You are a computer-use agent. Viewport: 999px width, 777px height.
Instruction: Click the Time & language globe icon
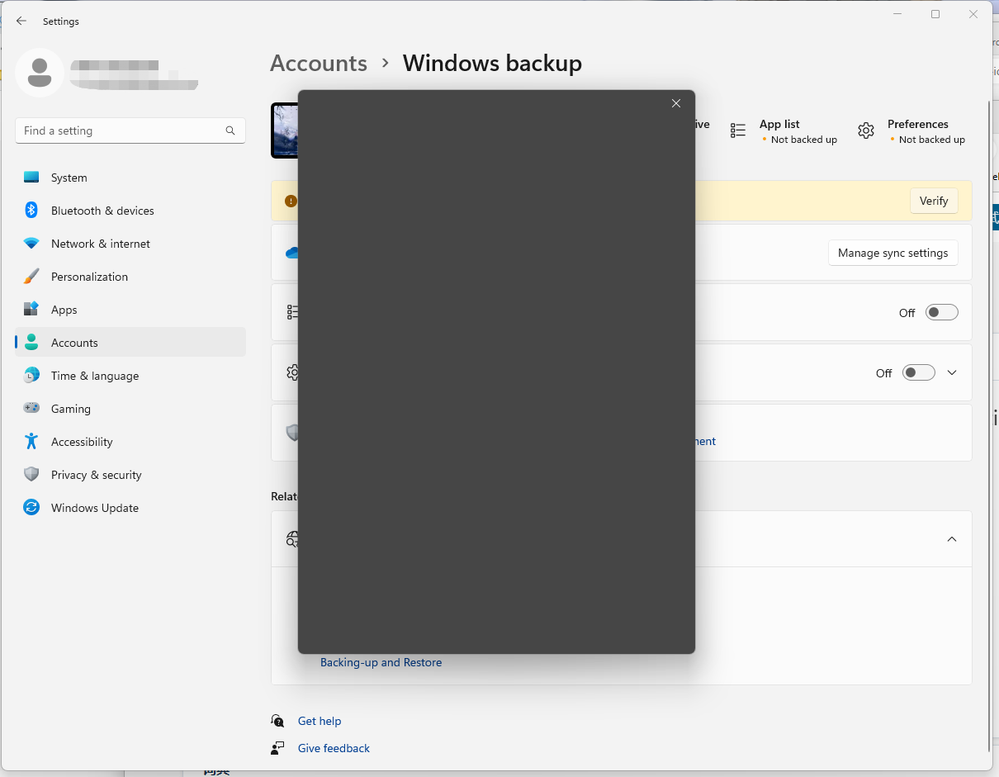[31, 375]
